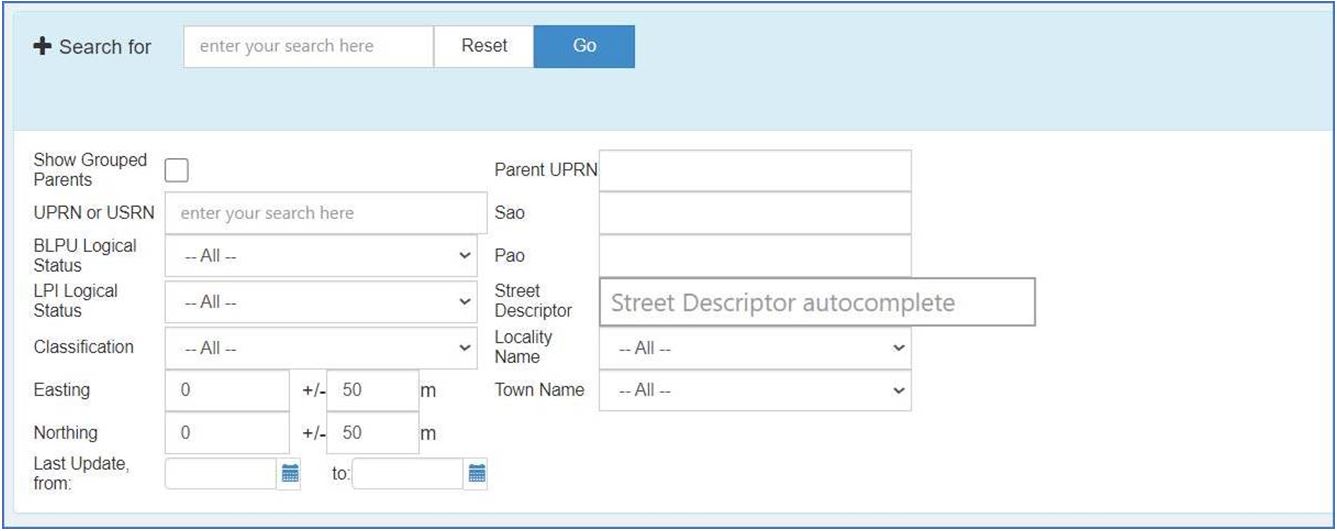The height and width of the screenshot is (531, 1337).
Task: Open the LPI Logical Status dropdown
Action: tap(321, 301)
